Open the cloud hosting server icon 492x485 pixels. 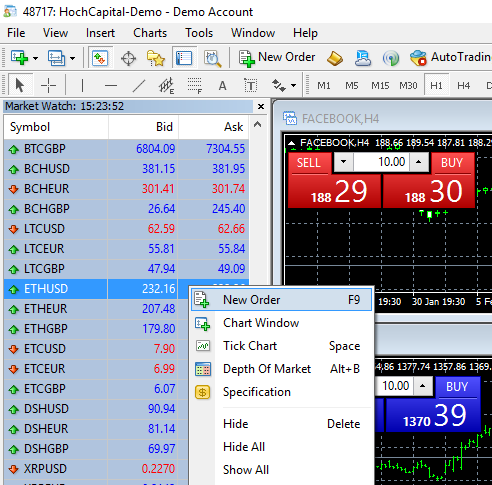click(363, 58)
